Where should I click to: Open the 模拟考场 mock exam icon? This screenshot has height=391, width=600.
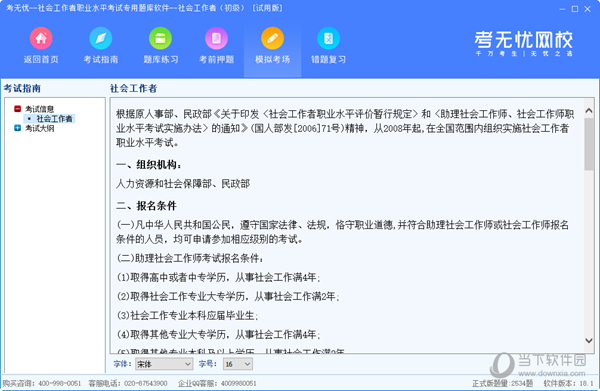[272, 38]
